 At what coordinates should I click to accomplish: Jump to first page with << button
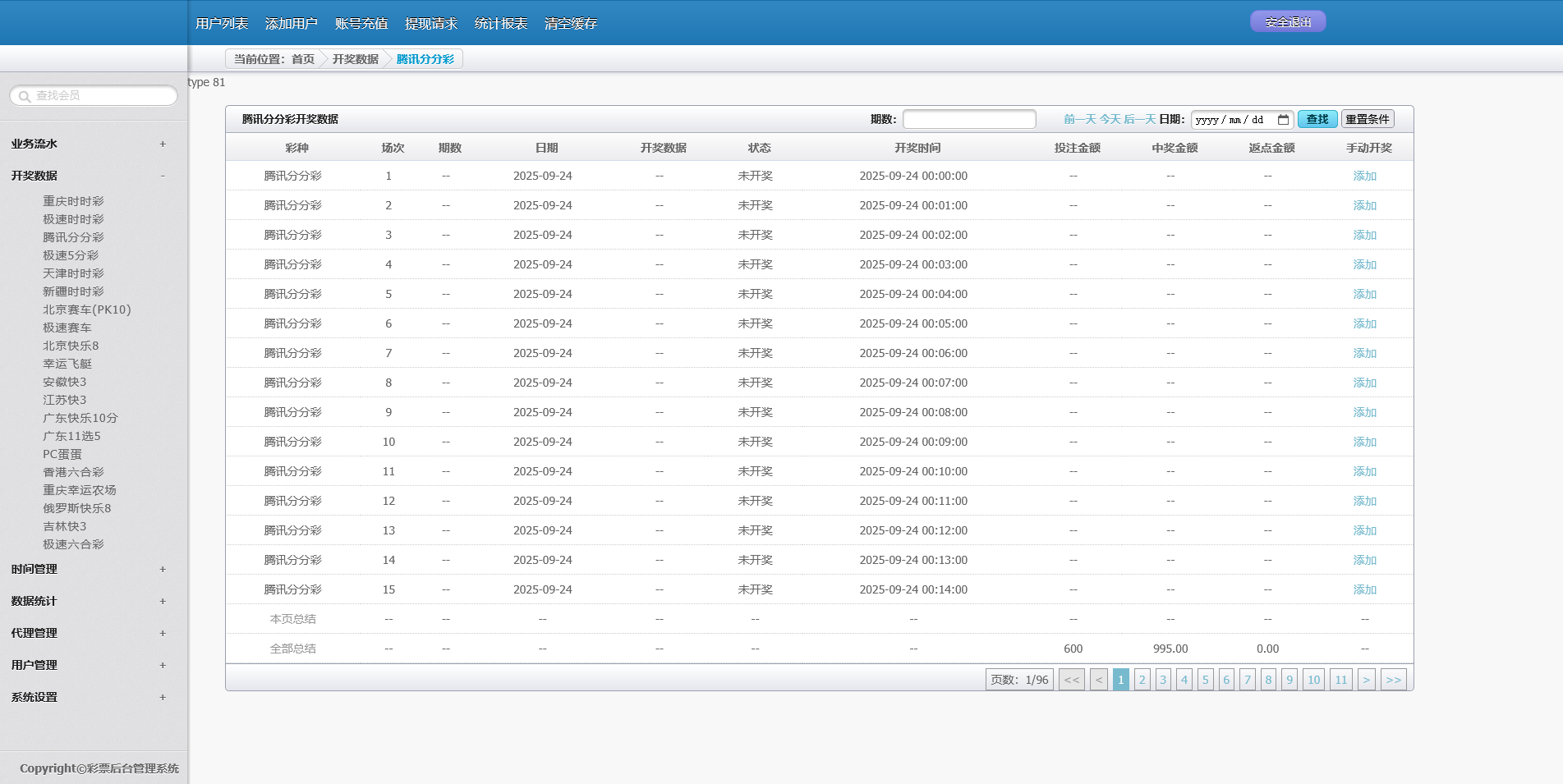[x=1072, y=680]
